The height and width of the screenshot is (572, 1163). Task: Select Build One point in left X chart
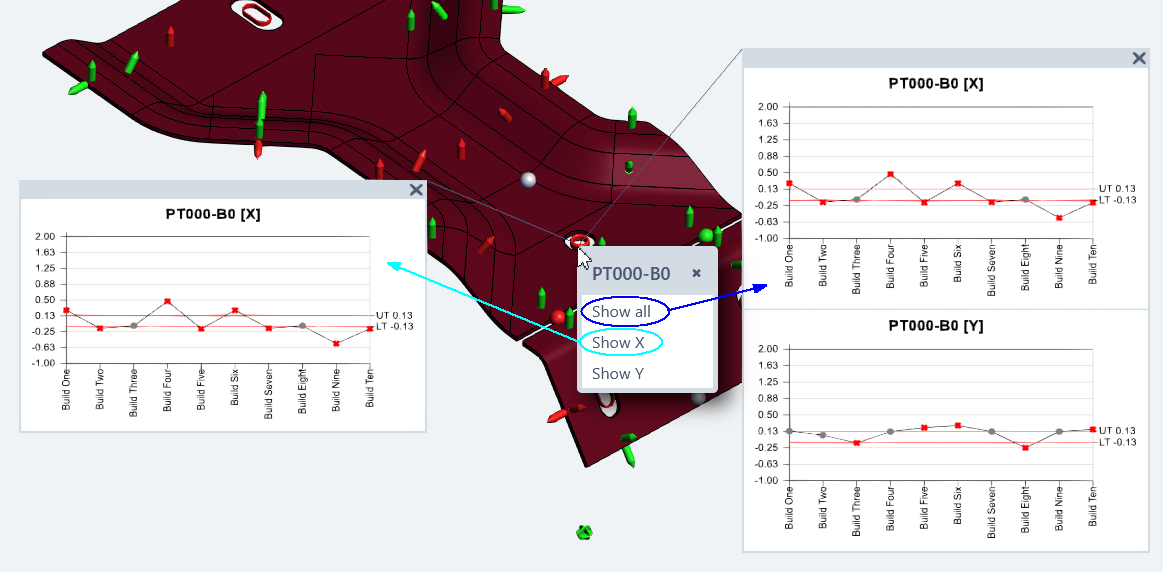coord(66,310)
